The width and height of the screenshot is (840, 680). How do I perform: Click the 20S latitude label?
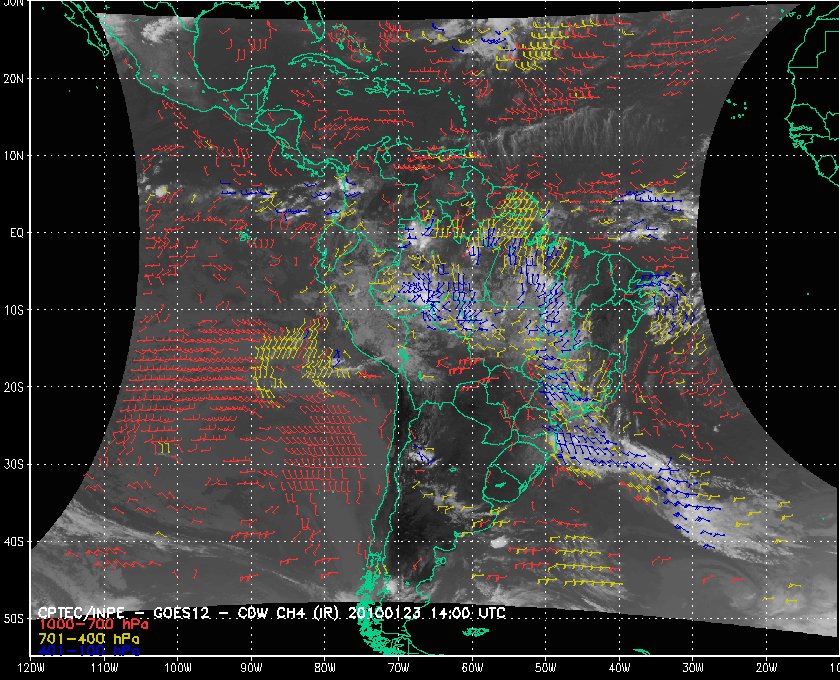tap(14, 387)
